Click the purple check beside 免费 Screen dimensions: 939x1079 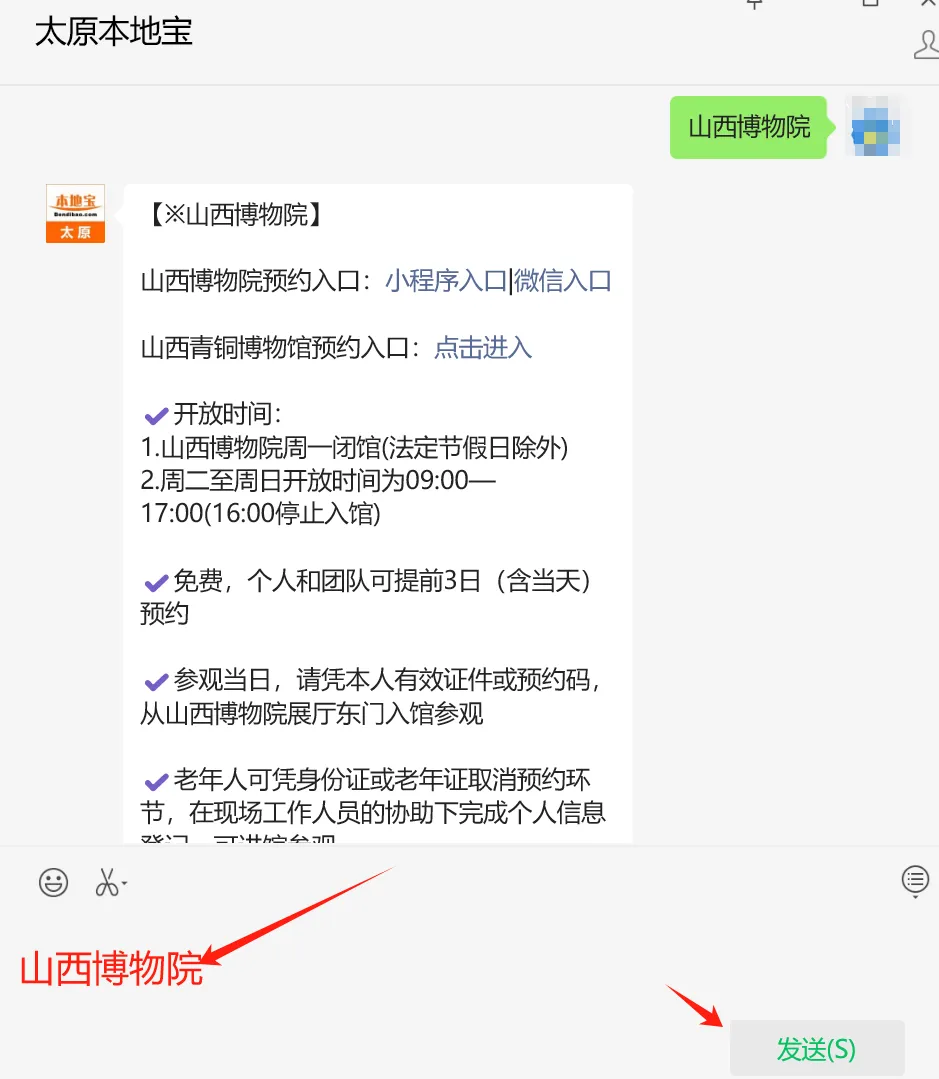(156, 583)
